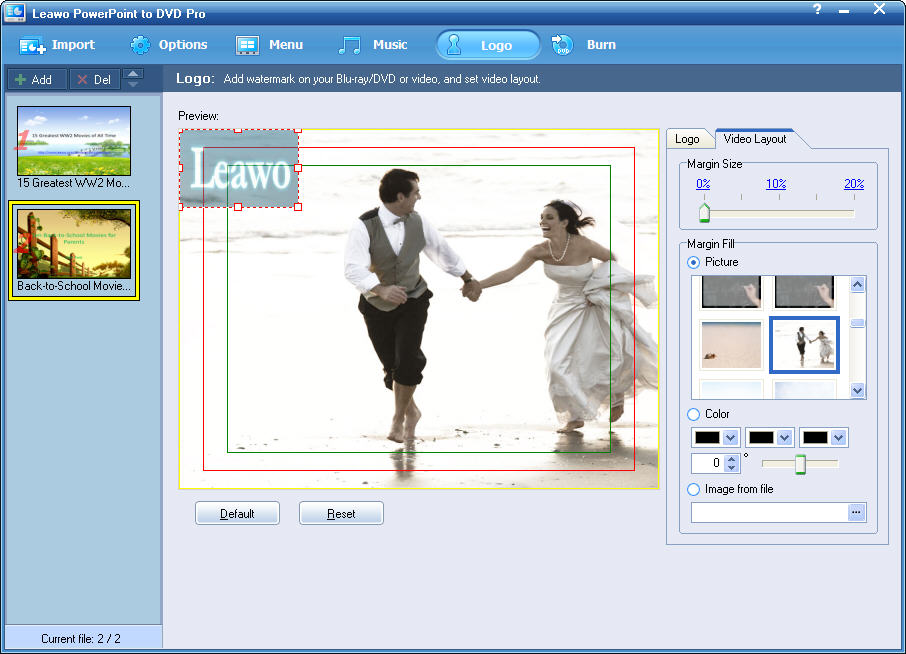Click the move up/down arrows icon
906x654 pixels.
[x=133, y=78]
